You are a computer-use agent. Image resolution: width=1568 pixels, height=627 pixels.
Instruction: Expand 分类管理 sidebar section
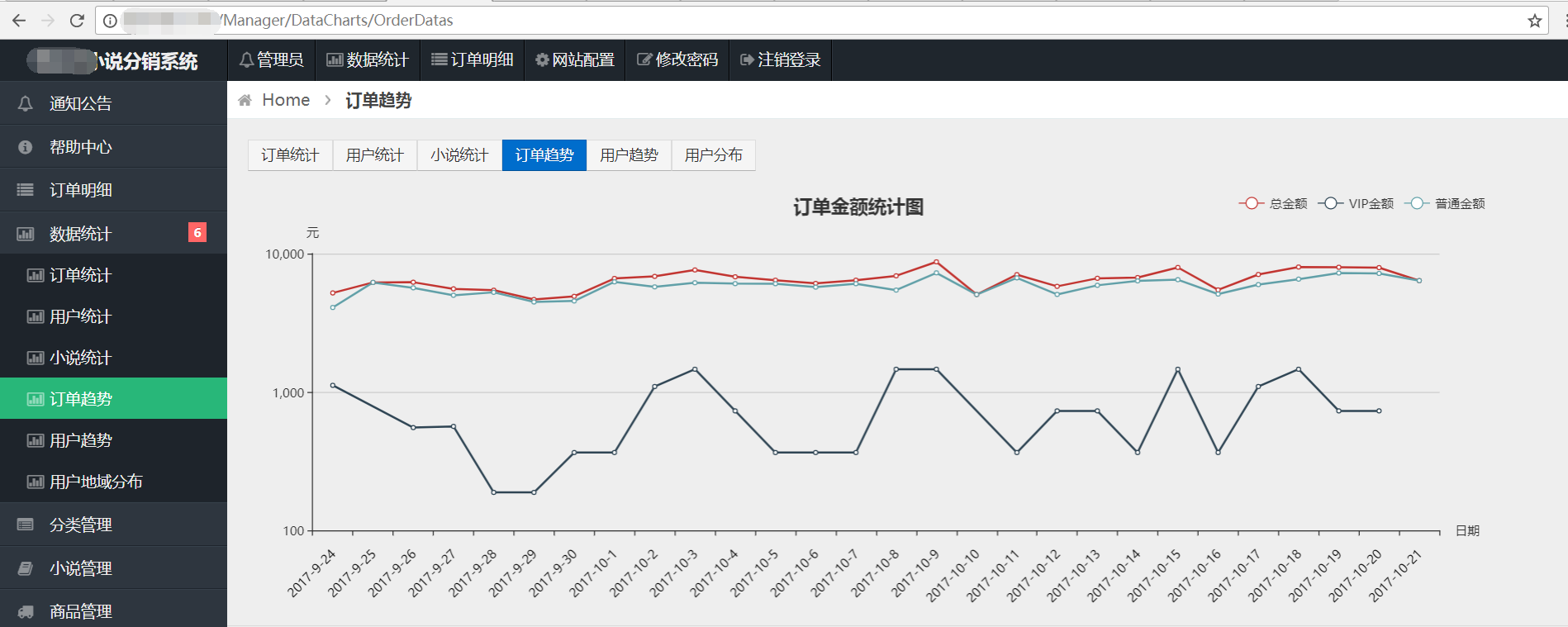tap(113, 525)
